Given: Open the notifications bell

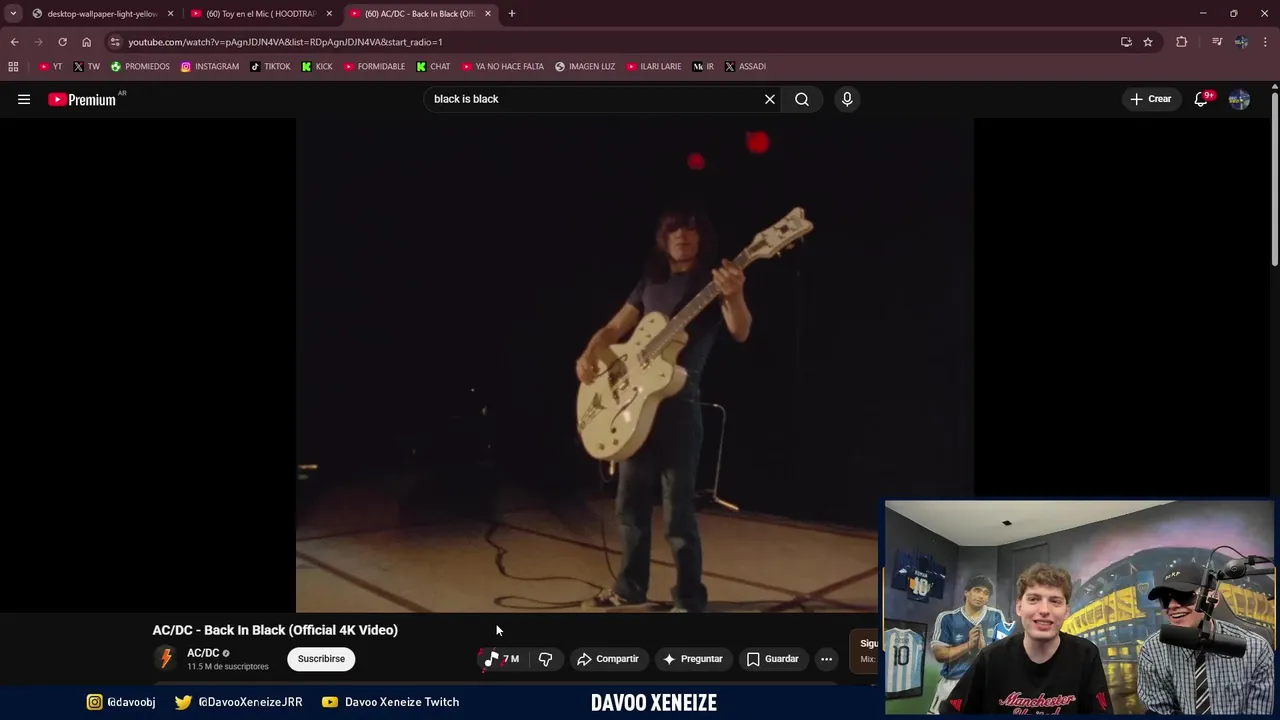Looking at the screenshot, I should pos(1201,99).
